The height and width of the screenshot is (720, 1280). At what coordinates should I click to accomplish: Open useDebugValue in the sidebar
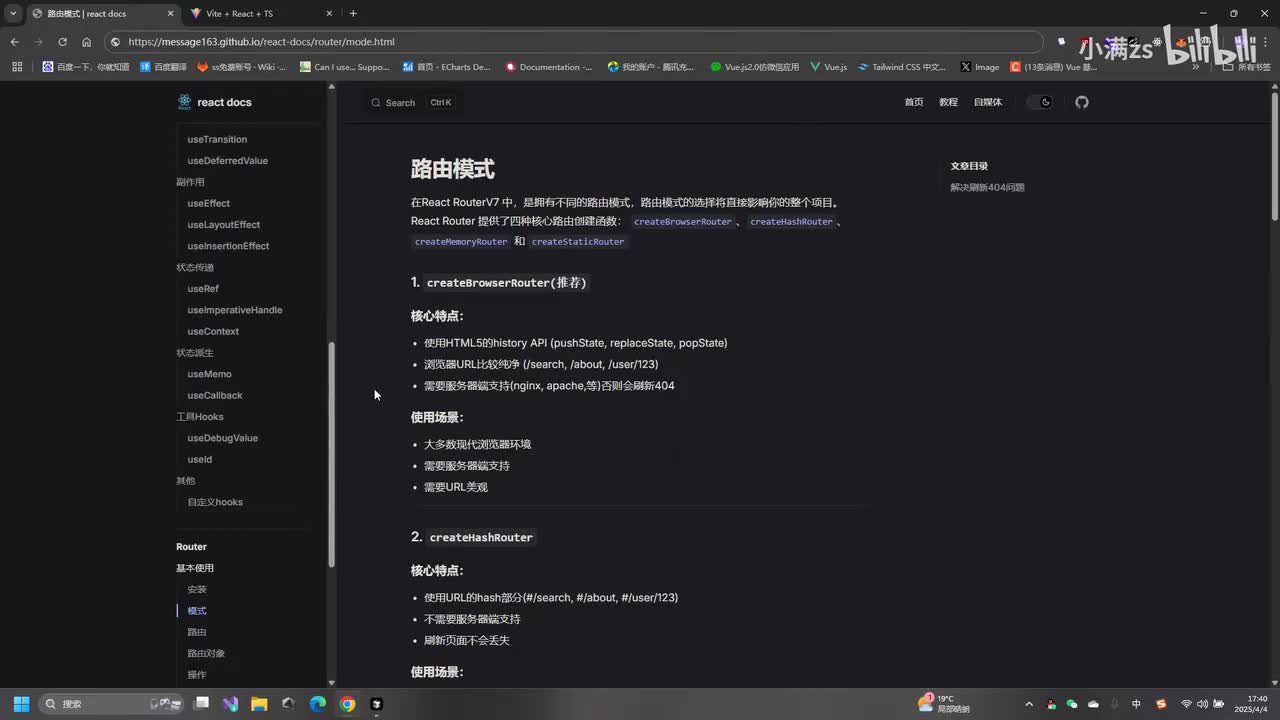(222, 438)
